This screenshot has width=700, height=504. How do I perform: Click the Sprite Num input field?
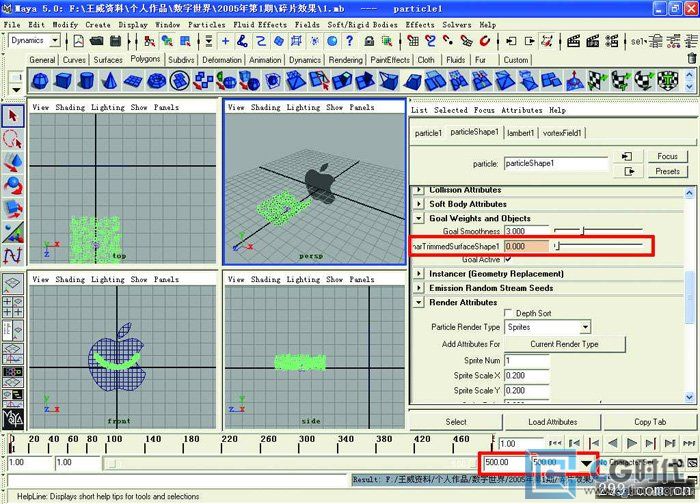(x=527, y=361)
